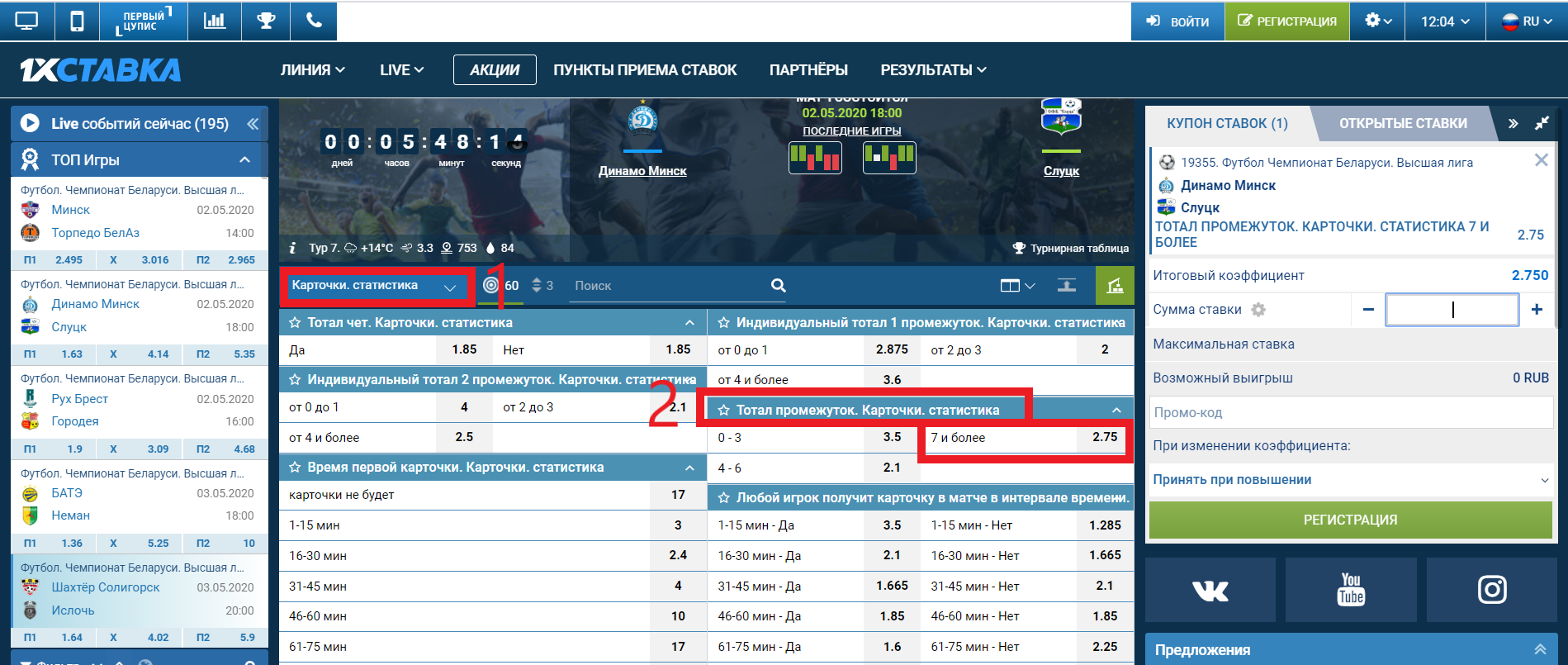
Task: Favorite Индивидуальный тотал 2 промежуток star
Action: click(295, 380)
